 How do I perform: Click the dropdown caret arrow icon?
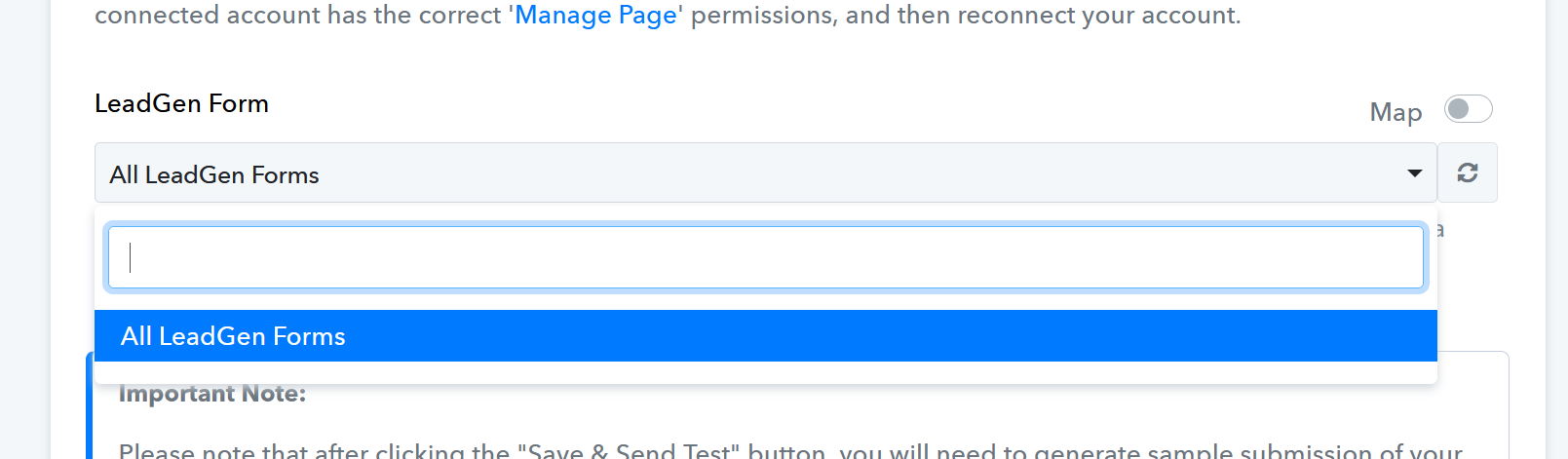click(x=1415, y=173)
